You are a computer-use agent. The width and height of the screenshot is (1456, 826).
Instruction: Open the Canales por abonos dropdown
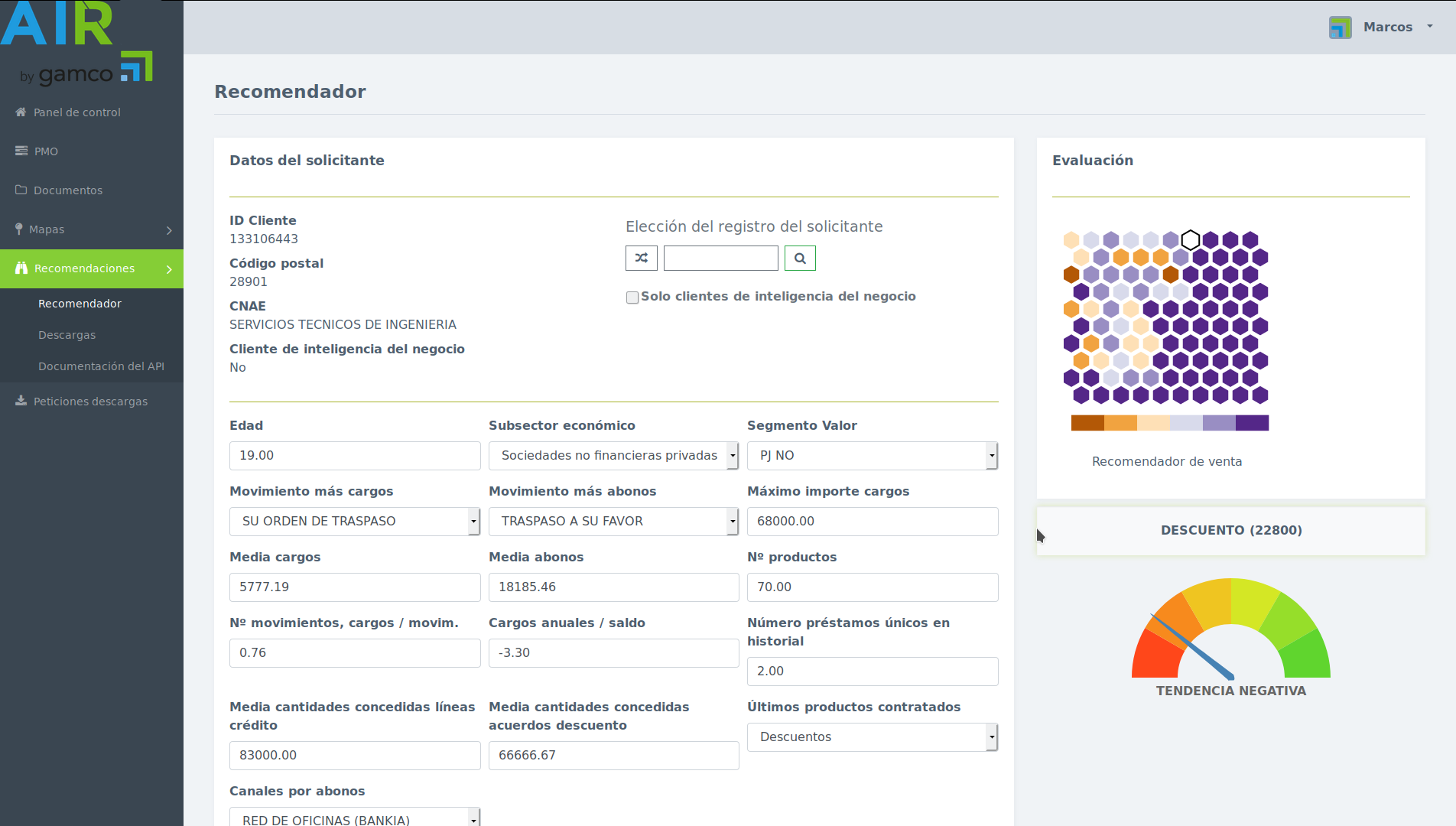click(355, 817)
